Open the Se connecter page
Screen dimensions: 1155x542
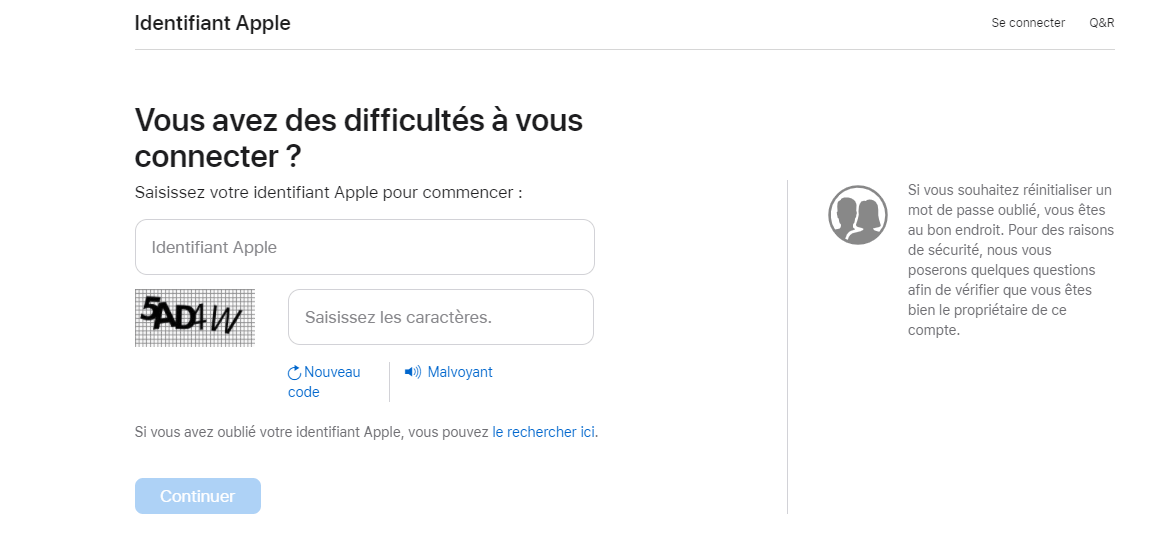point(1028,23)
